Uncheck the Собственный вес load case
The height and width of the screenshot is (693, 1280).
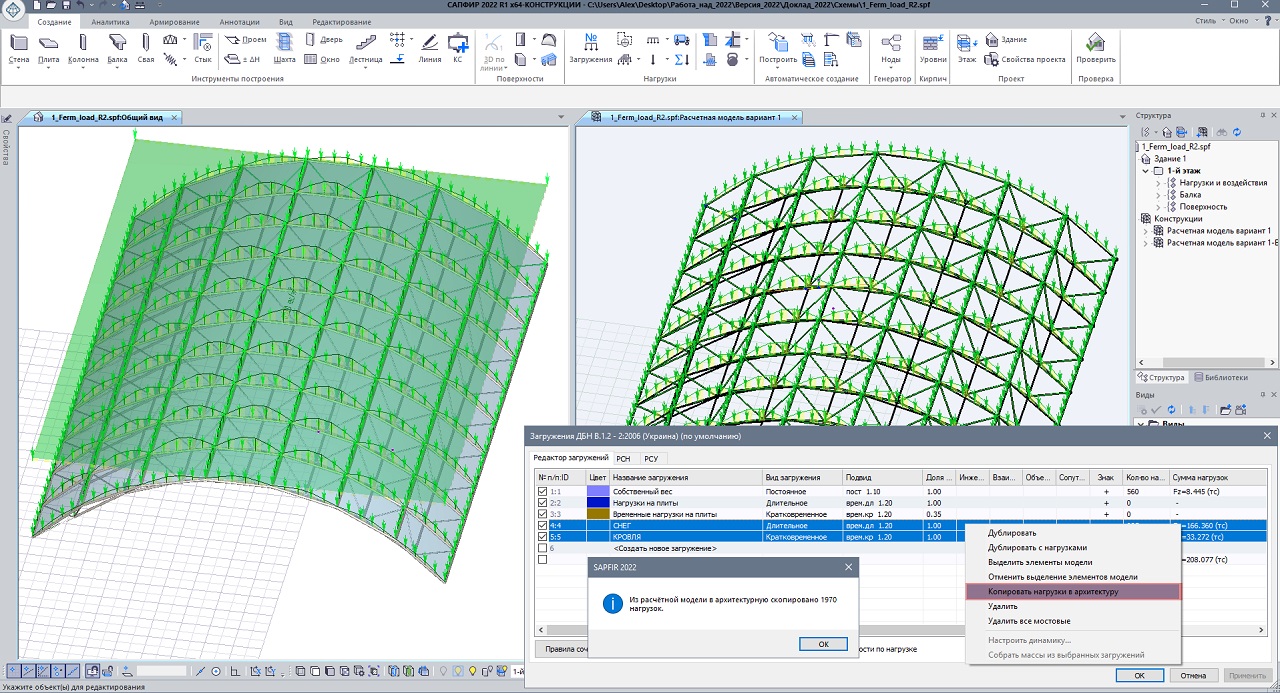tap(543, 492)
